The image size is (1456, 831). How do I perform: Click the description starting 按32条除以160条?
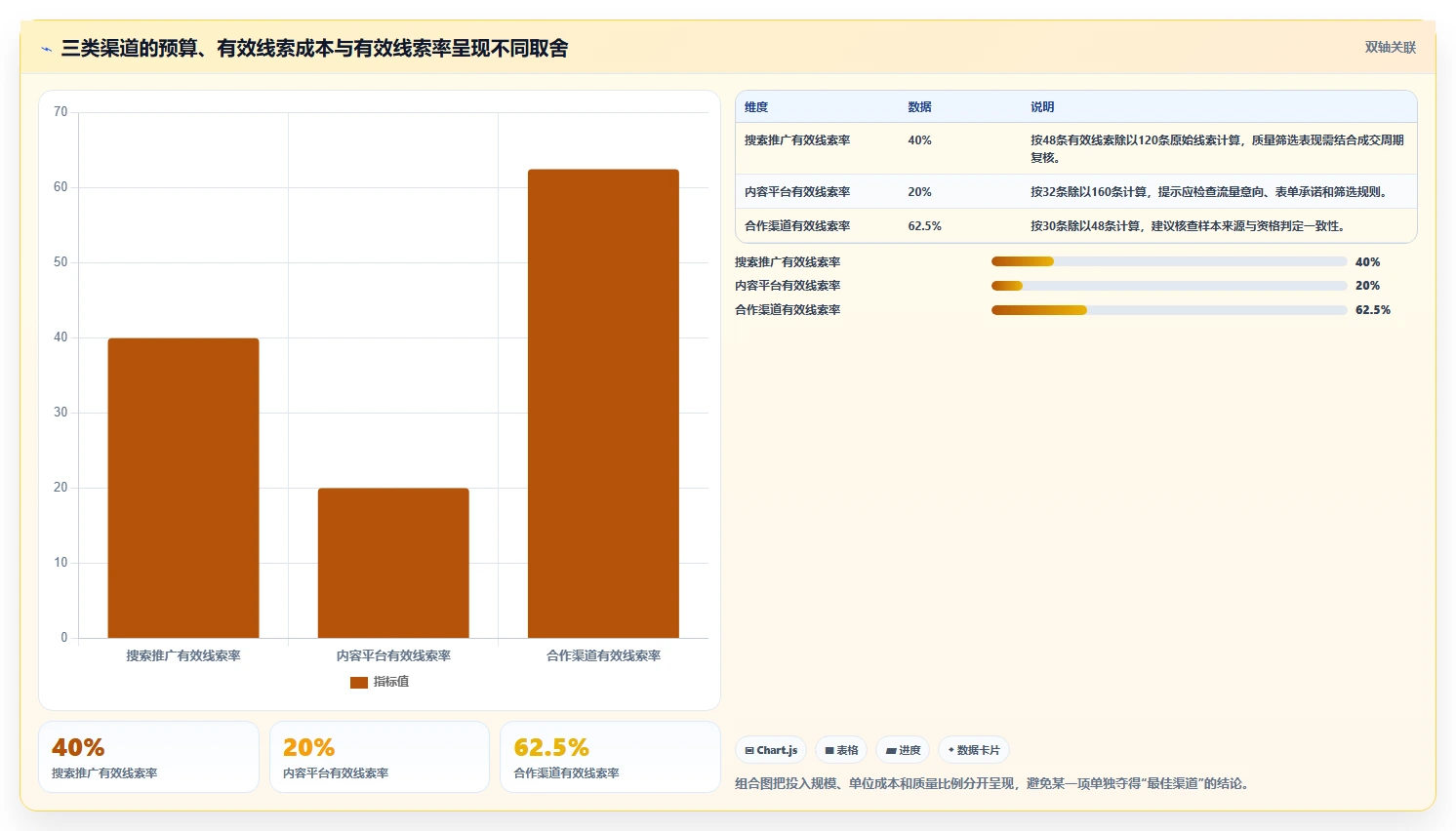point(1211,192)
